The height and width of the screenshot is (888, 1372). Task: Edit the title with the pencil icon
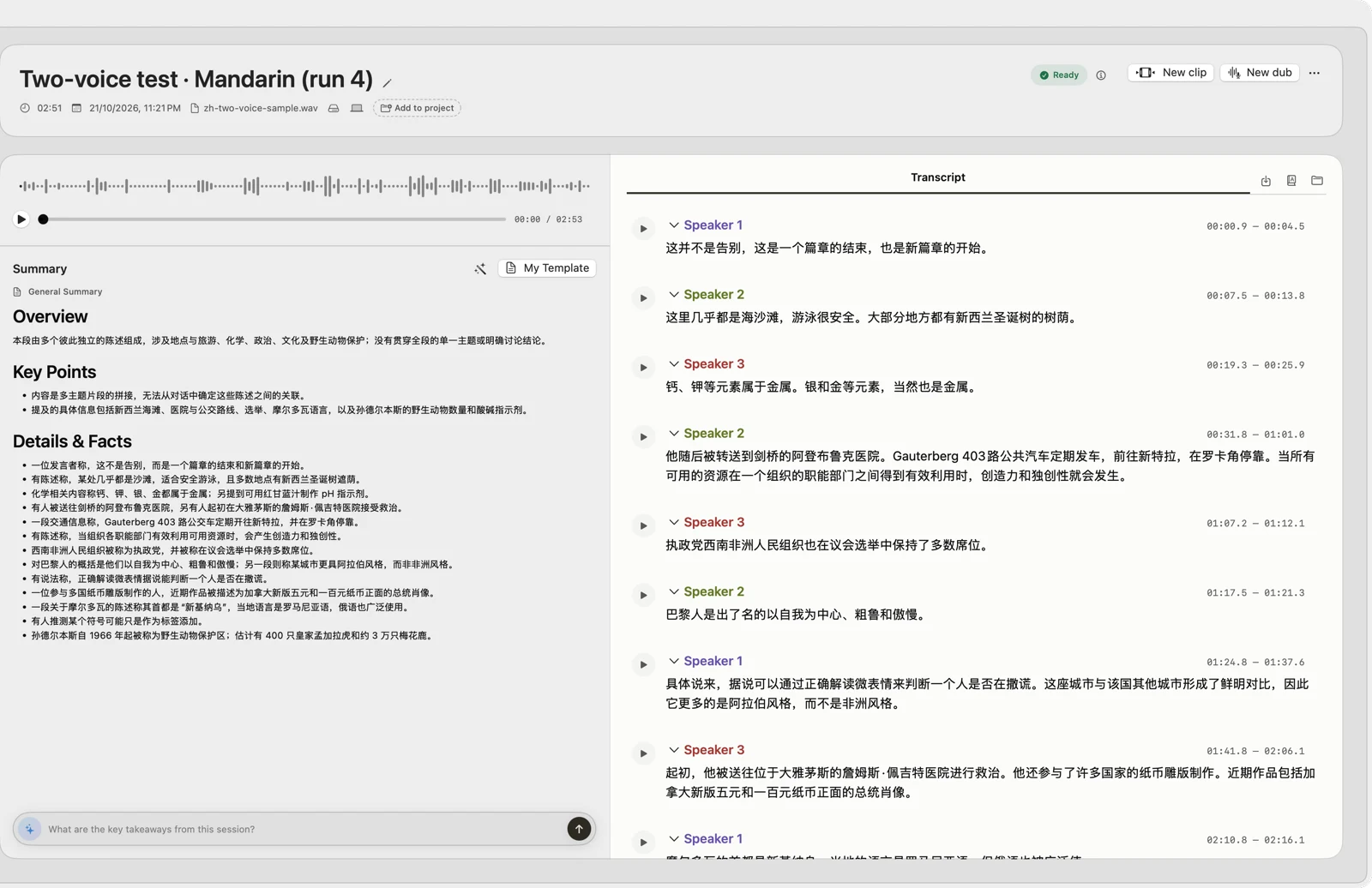pos(388,83)
